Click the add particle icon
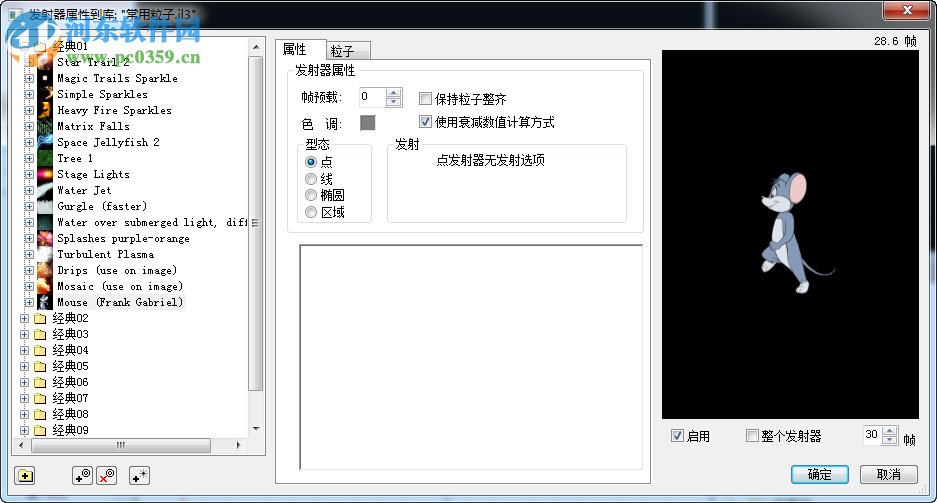The image size is (937, 503). click(140, 476)
